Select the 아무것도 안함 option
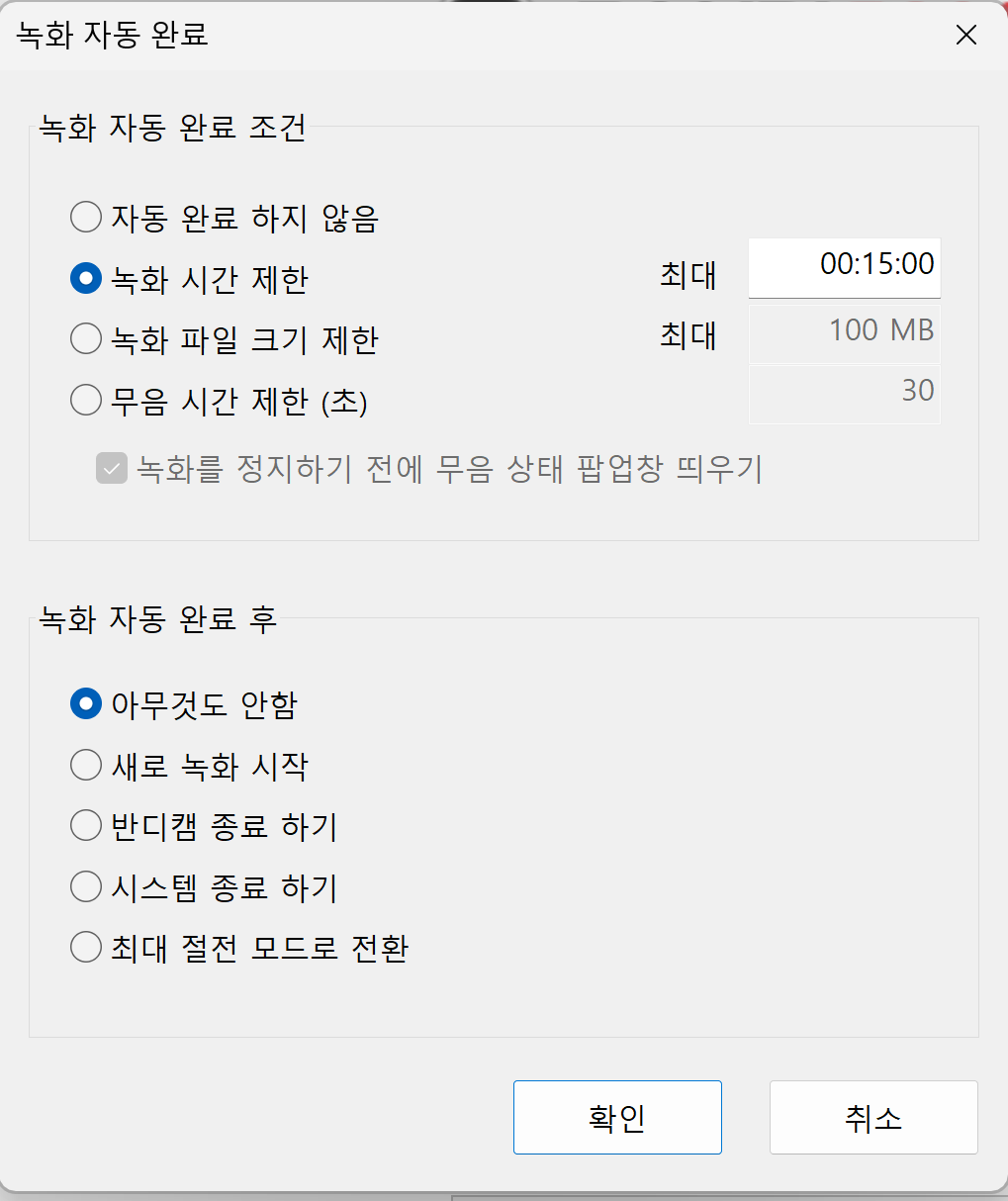Viewport: 1008px width, 1201px height. [x=86, y=704]
